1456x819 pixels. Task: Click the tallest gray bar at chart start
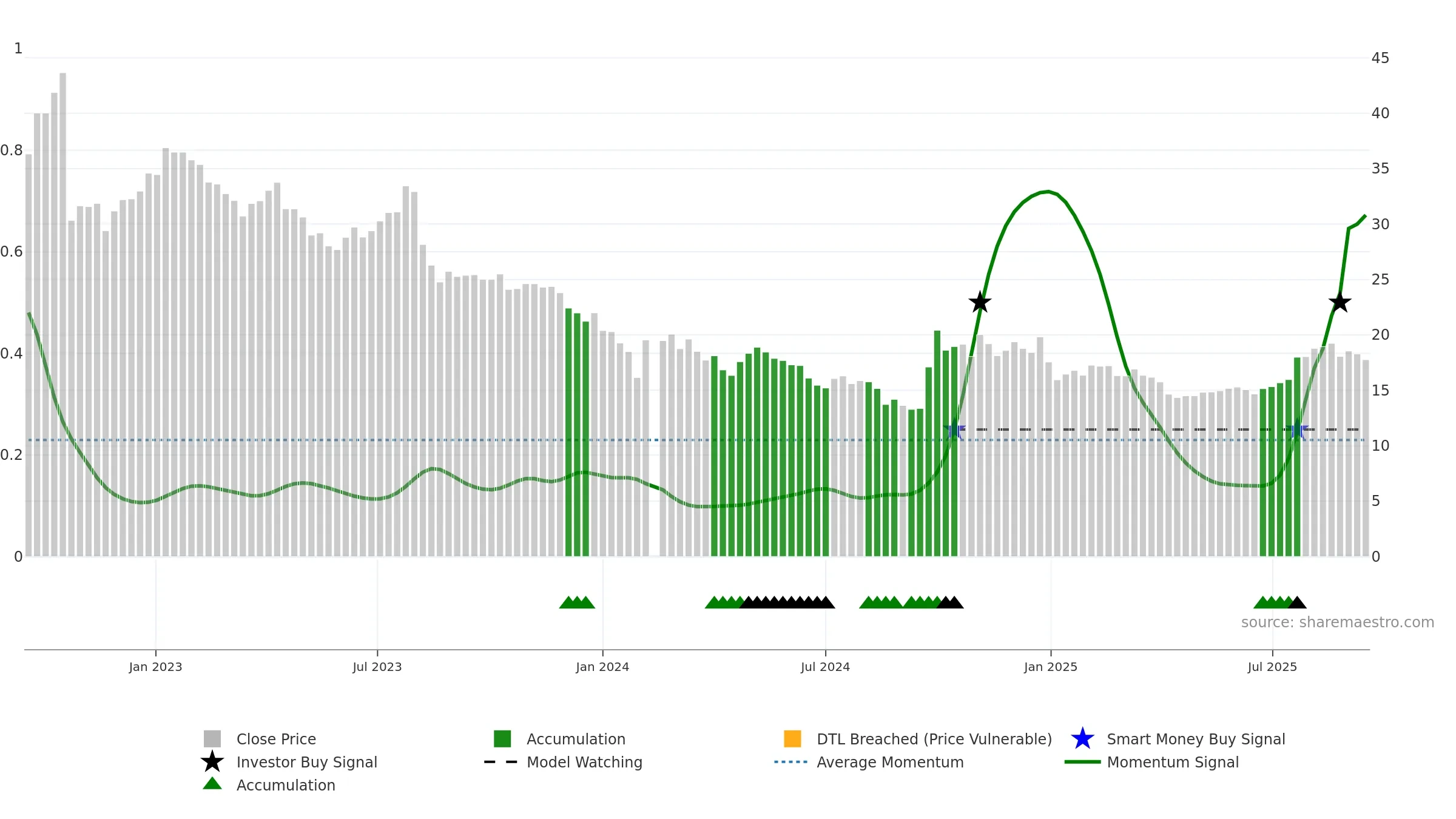pyautogui.click(x=62, y=314)
